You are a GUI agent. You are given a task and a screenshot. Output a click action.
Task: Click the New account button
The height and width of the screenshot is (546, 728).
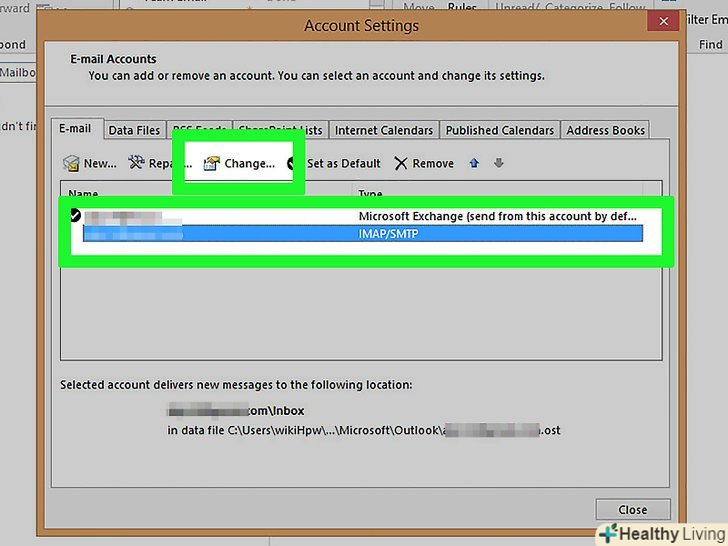click(x=90, y=163)
